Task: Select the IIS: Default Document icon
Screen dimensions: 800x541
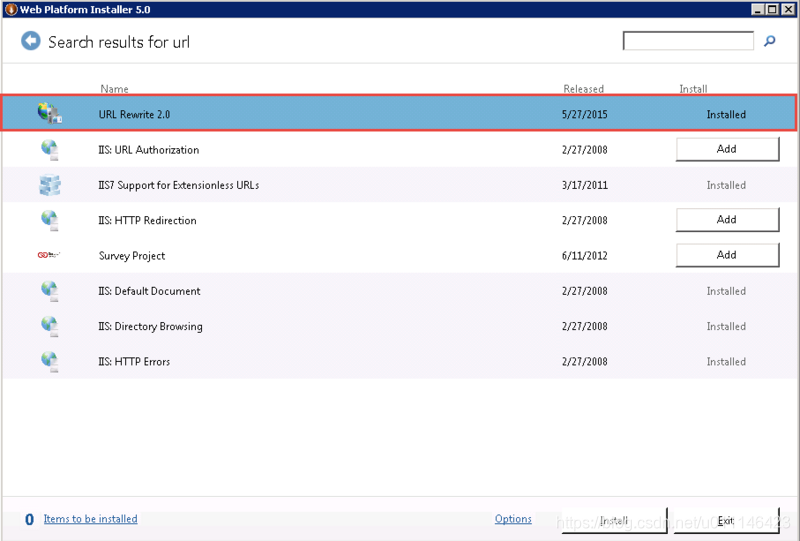Action: (49, 291)
